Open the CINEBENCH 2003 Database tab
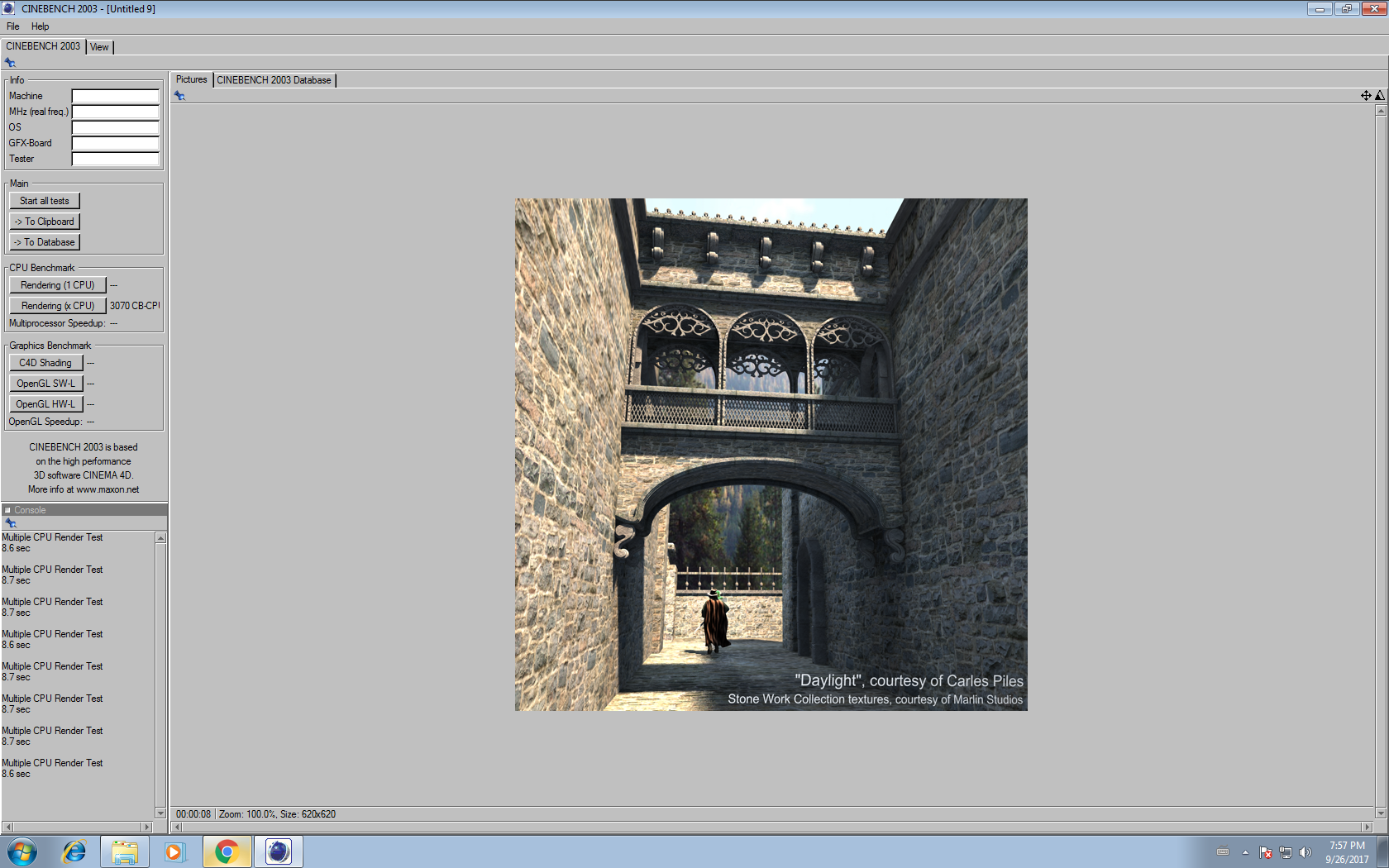The height and width of the screenshot is (868, 1389). pos(274,80)
